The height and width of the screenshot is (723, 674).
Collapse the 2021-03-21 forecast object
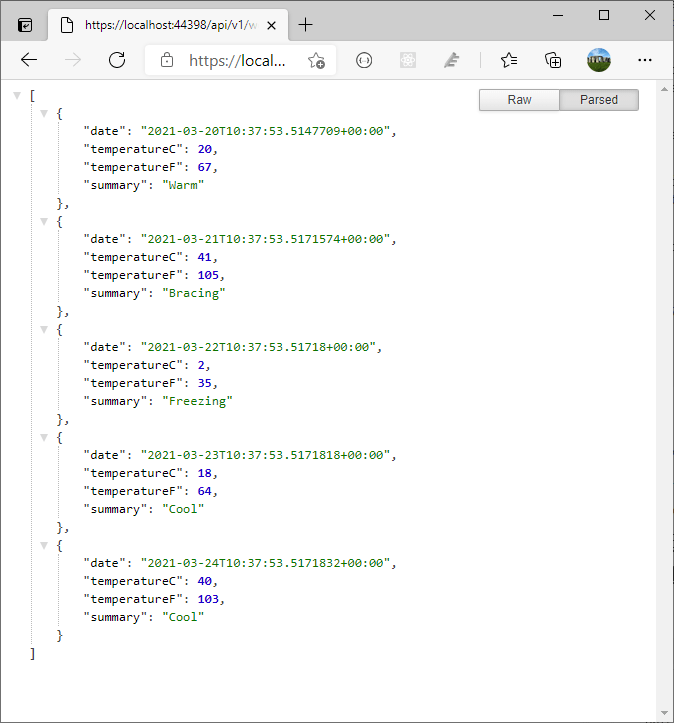click(44, 222)
